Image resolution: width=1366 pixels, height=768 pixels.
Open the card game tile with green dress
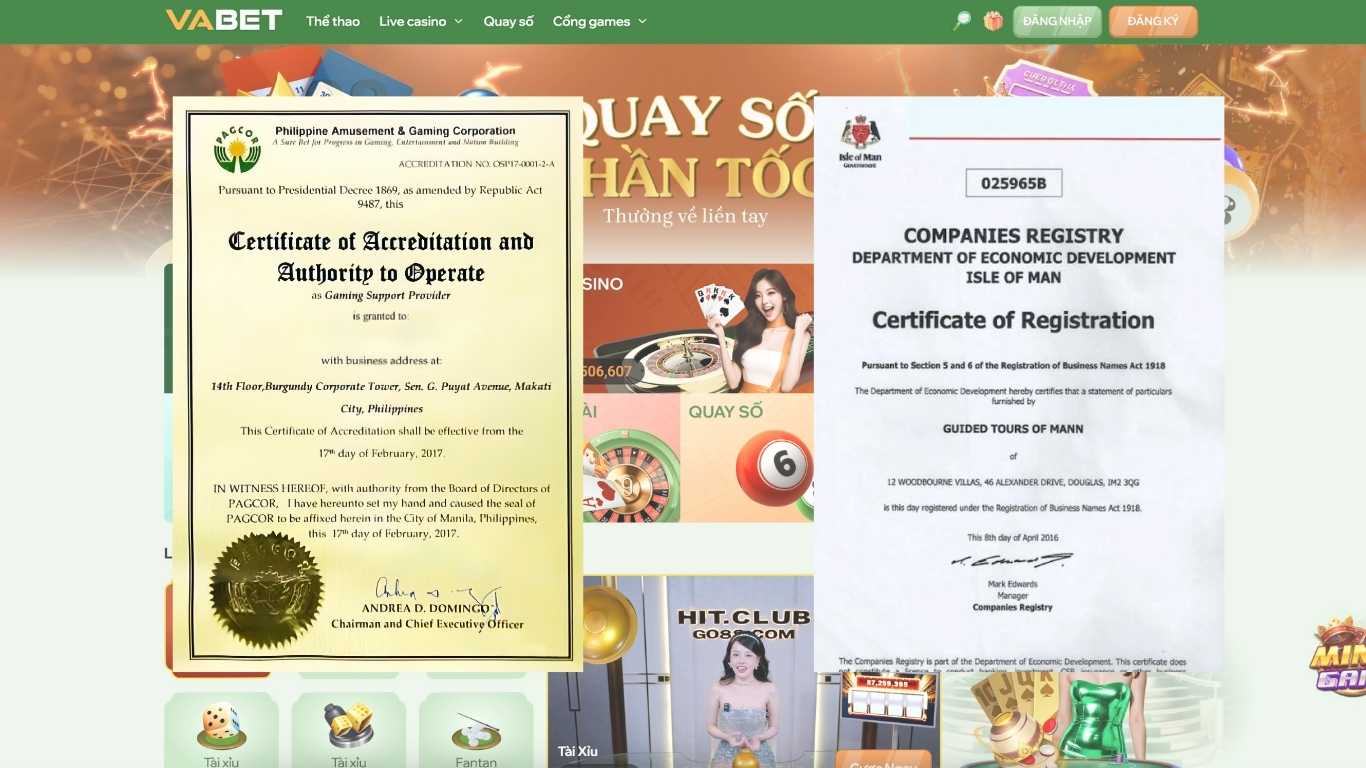1080,720
